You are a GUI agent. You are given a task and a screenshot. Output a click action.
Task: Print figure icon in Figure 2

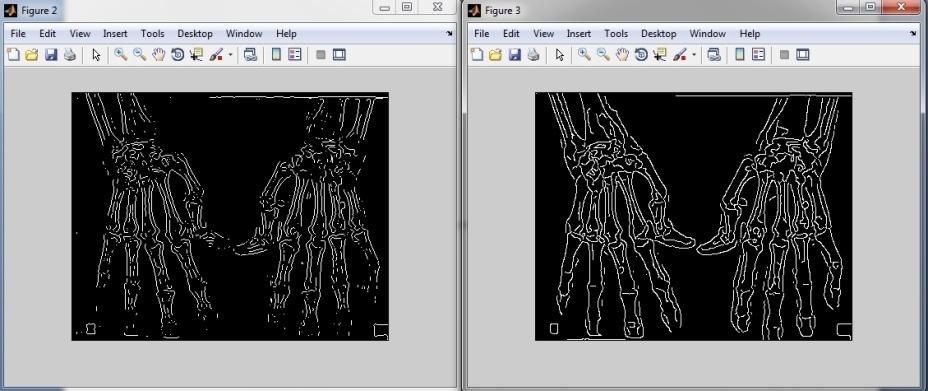pos(70,55)
